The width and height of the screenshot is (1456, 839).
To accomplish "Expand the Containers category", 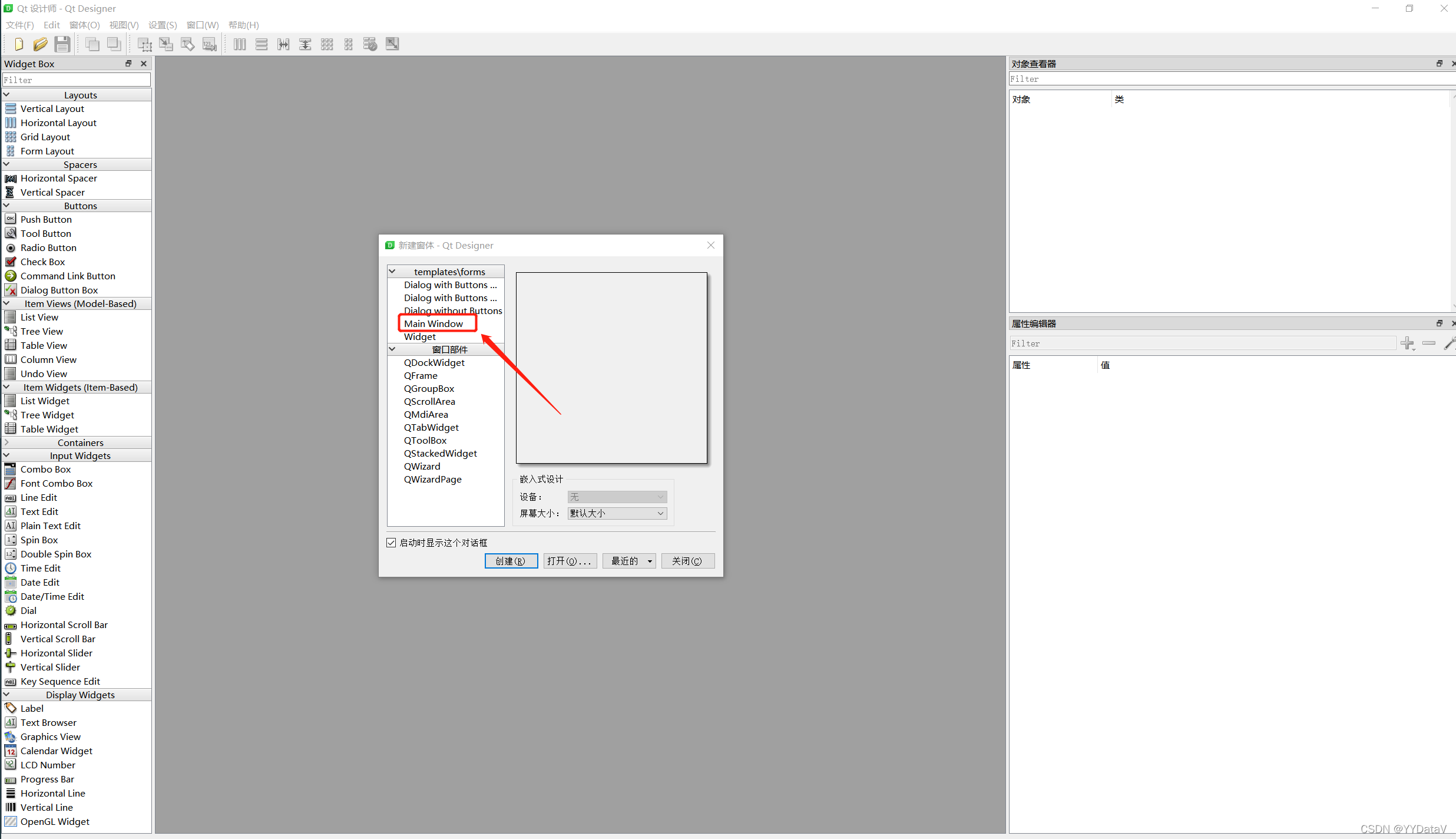I will [x=6, y=442].
